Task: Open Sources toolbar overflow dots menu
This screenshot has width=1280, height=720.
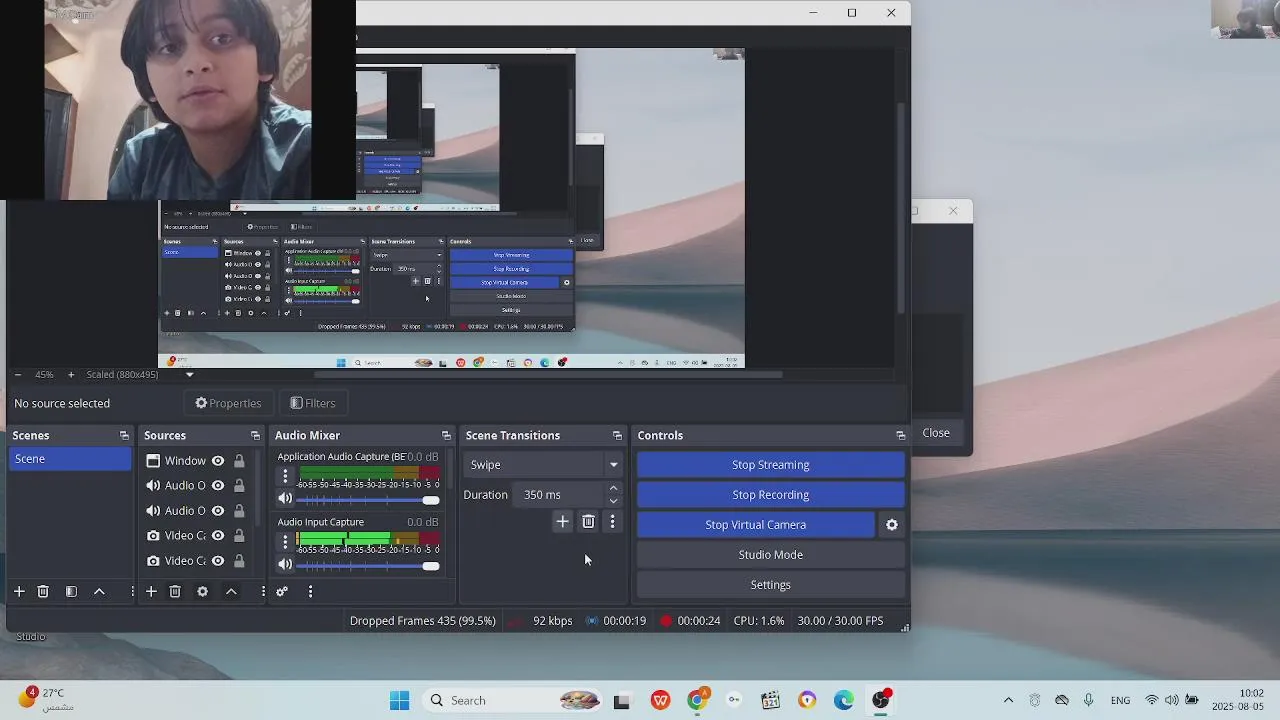Action: click(x=263, y=592)
